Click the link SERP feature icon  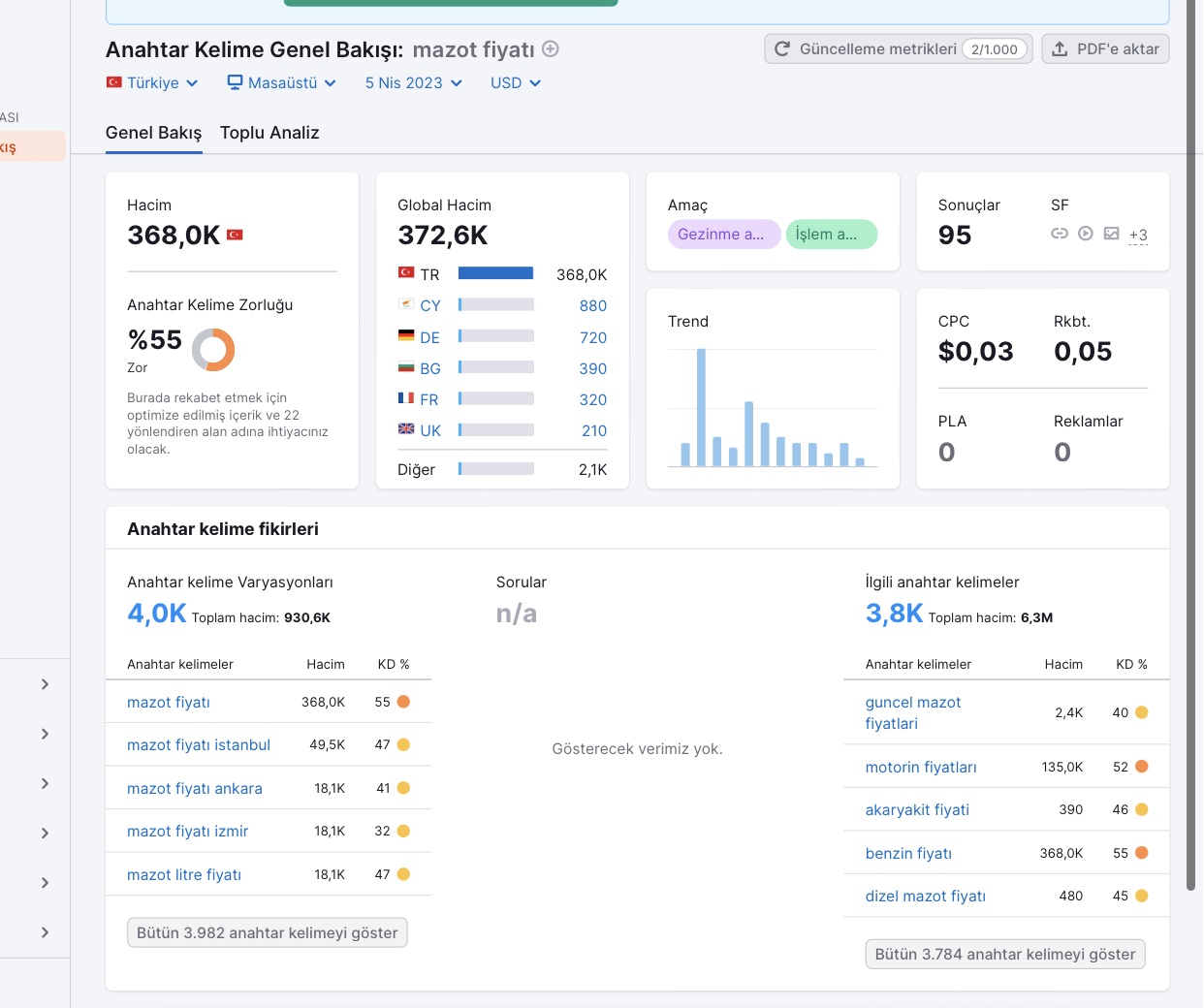click(1060, 234)
